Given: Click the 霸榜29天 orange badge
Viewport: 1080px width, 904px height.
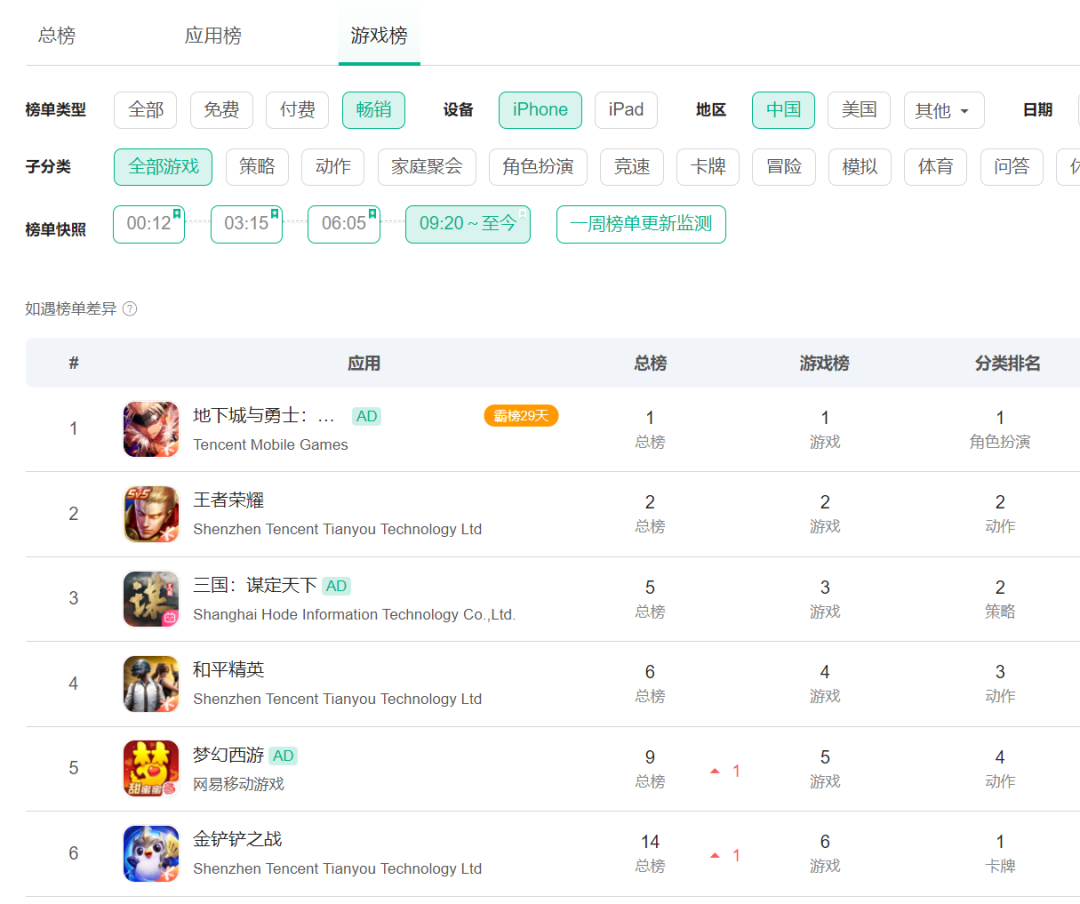Looking at the screenshot, I should (521, 415).
